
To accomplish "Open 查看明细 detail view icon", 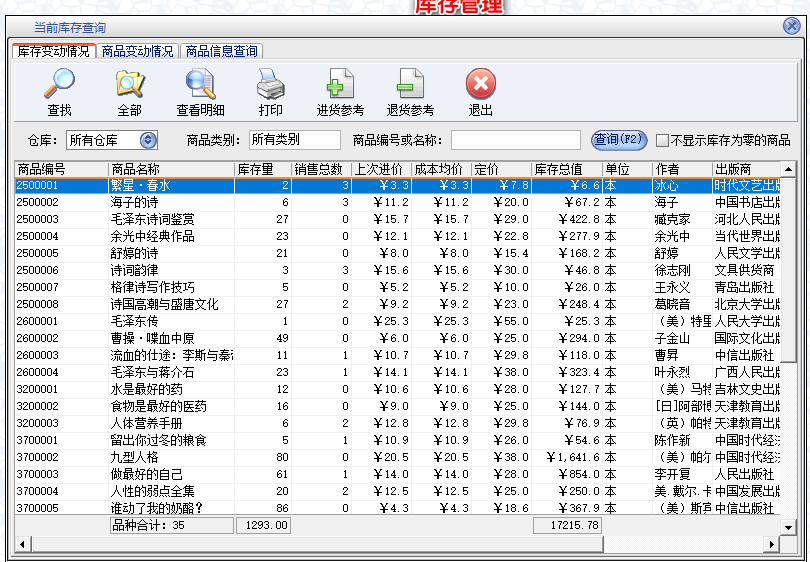I will [x=200, y=84].
